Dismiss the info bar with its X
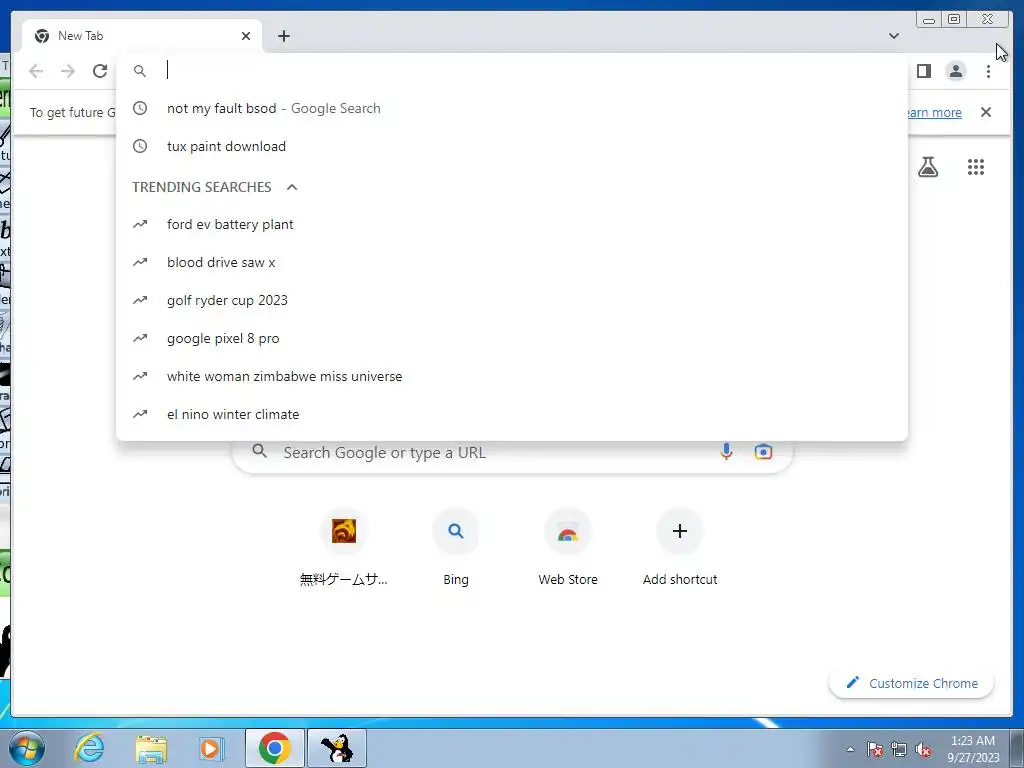The width and height of the screenshot is (1024, 768). (x=985, y=112)
